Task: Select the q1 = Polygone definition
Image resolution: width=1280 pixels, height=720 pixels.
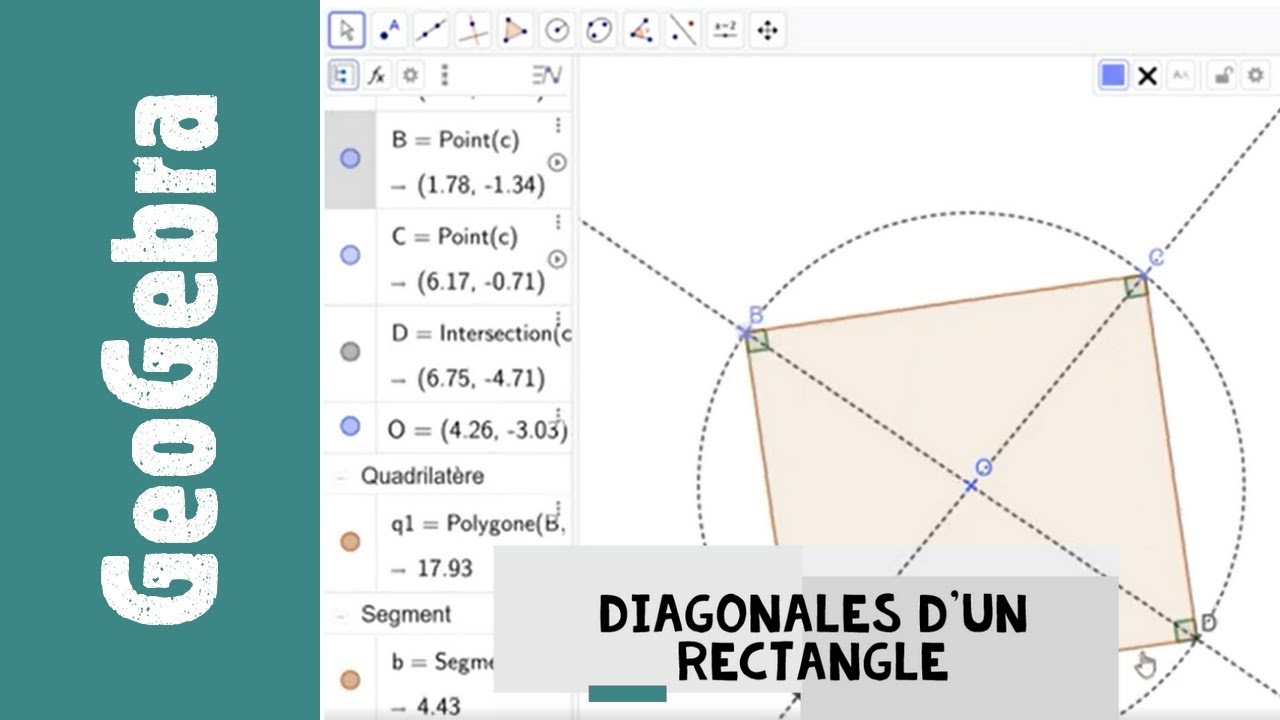Action: pyautogui.click(x=479, y=523)
